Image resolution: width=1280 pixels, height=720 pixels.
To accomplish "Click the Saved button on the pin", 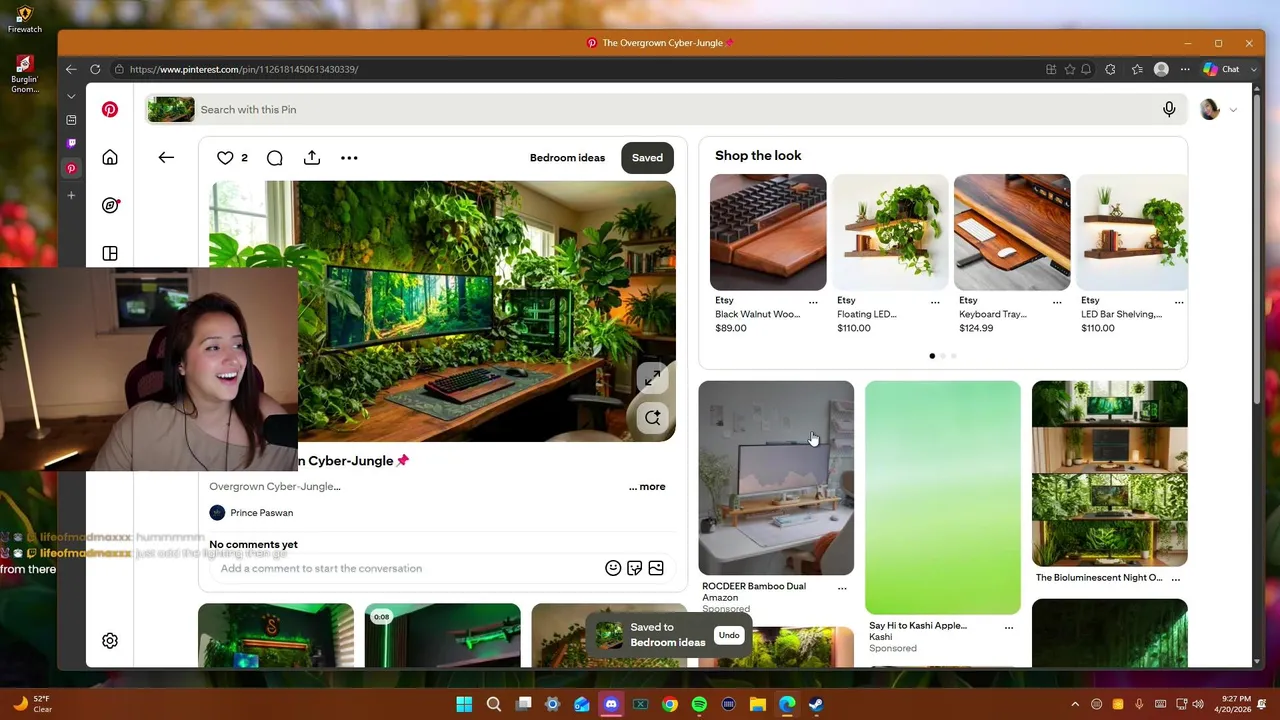I will coord(647,158).
